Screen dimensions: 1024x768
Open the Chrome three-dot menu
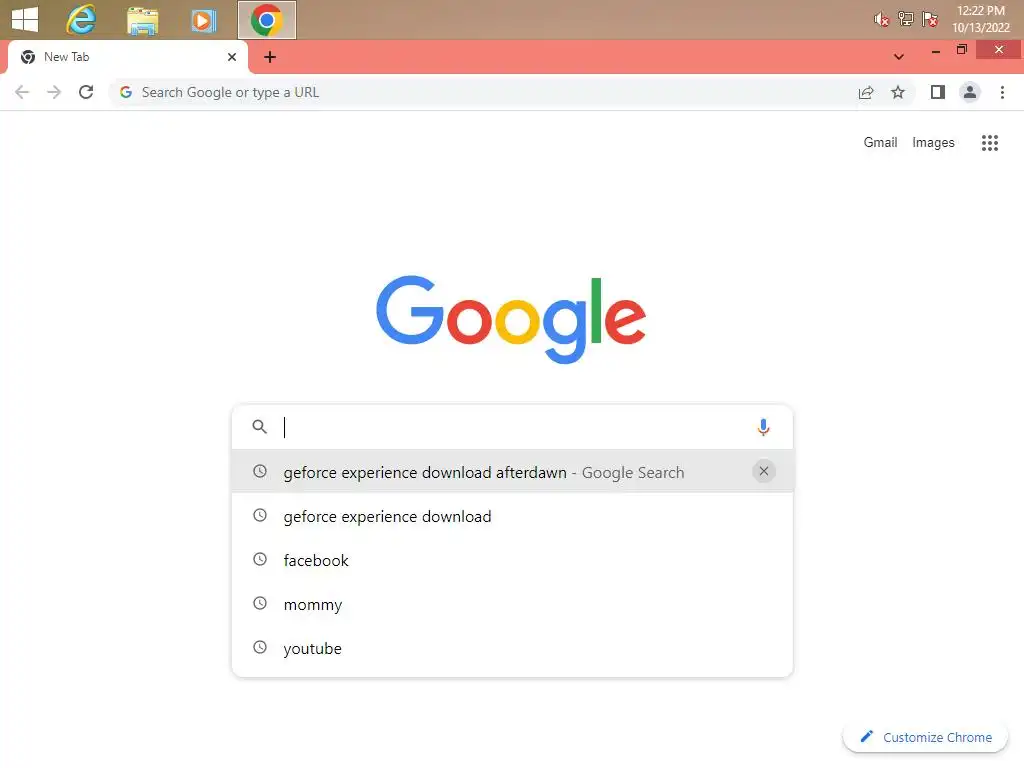pyautogui.click(x=1002, y=92)
